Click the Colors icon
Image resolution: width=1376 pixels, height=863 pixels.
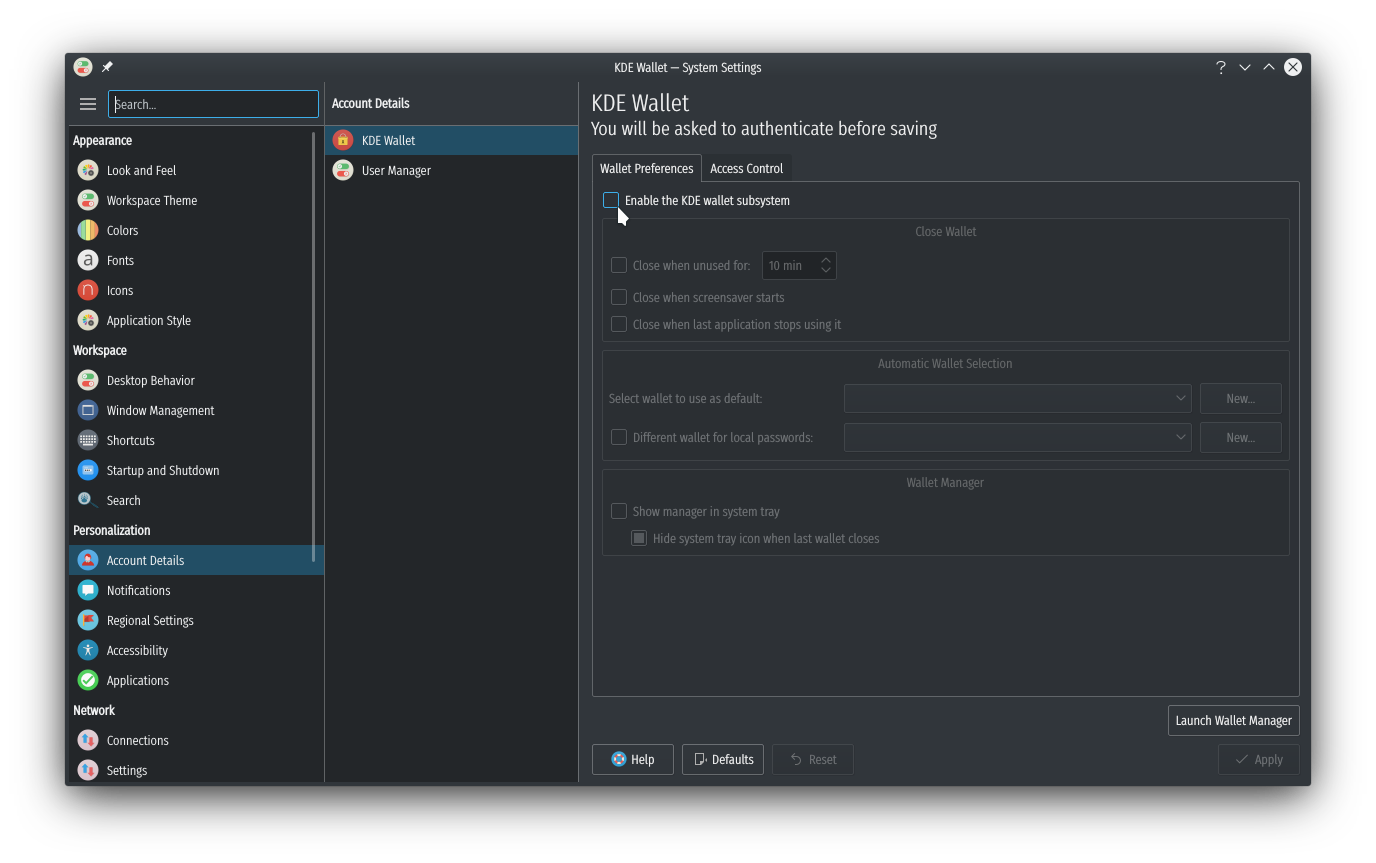(88, 230)
